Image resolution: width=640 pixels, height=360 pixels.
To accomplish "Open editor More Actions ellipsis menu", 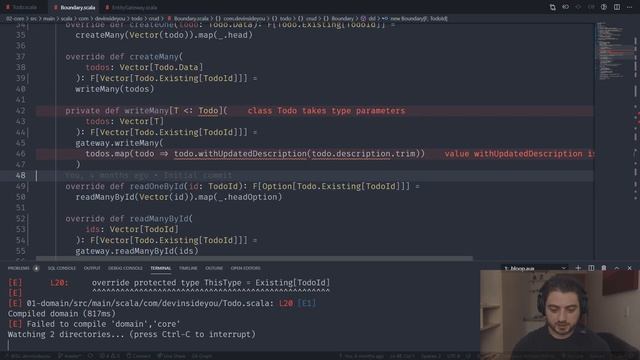I will coord(629,7).
